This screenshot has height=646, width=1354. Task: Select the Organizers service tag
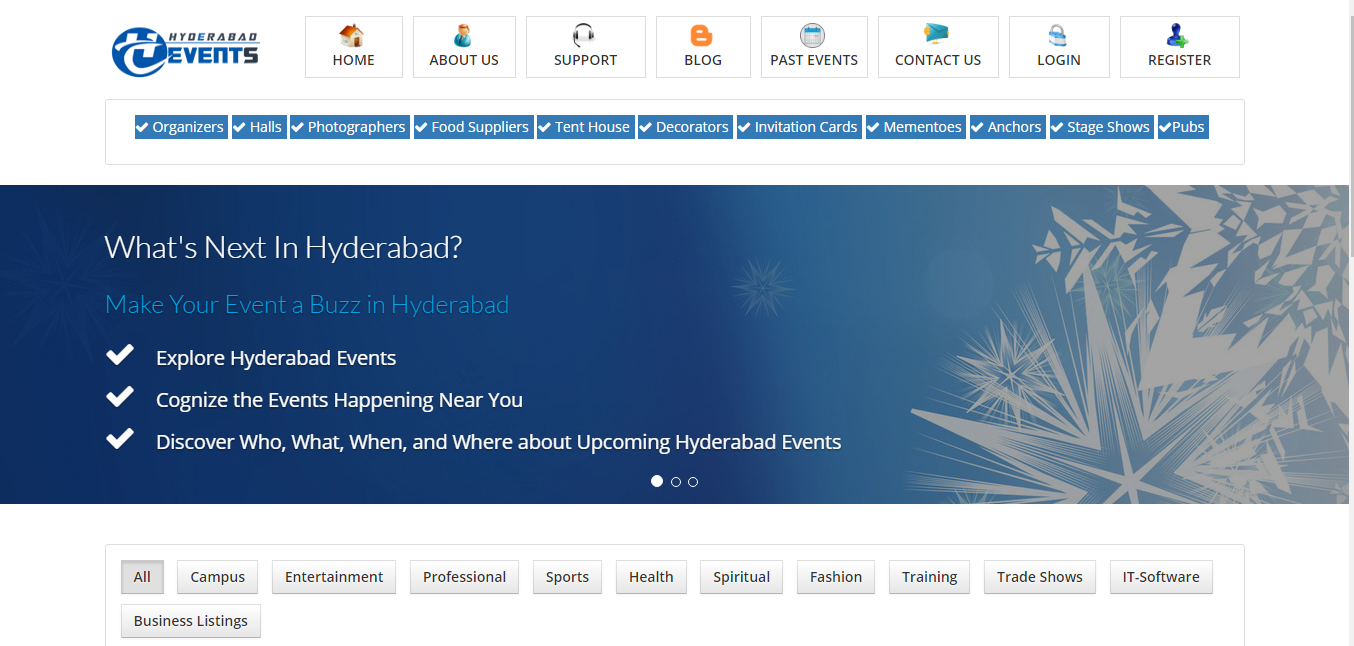click(181, 127)
